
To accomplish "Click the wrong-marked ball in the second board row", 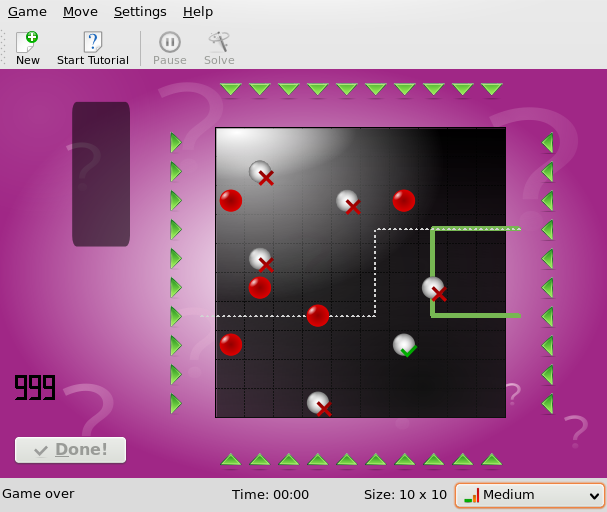I will coord(261,172).
